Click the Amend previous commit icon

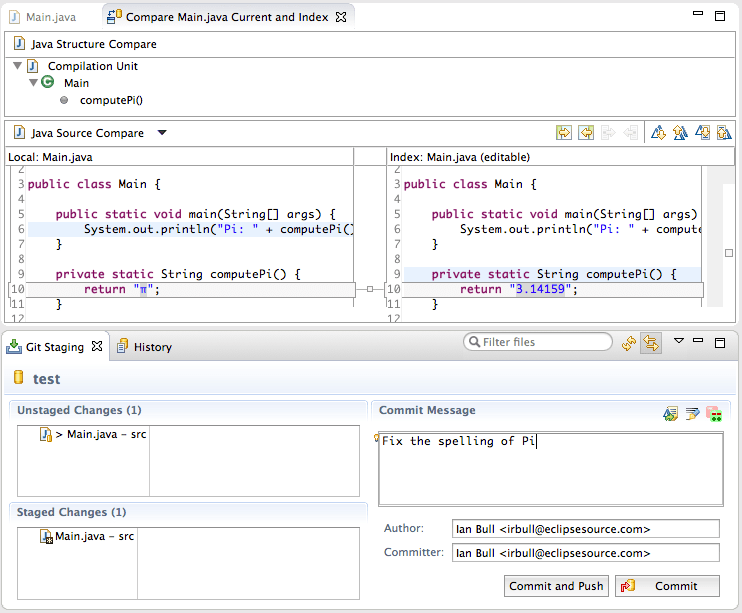tap(671, 413)
